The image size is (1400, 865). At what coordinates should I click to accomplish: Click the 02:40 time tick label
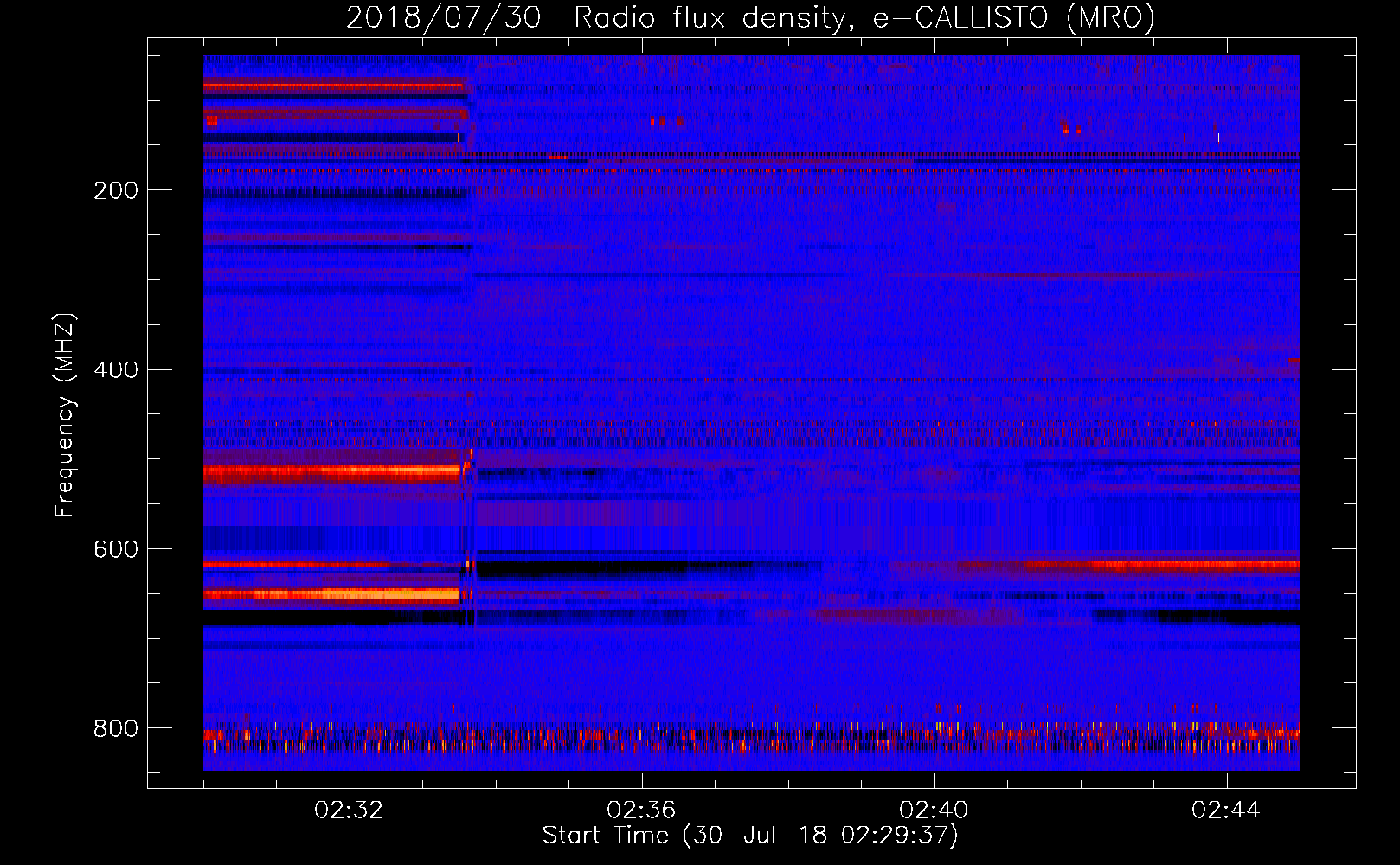934,811
